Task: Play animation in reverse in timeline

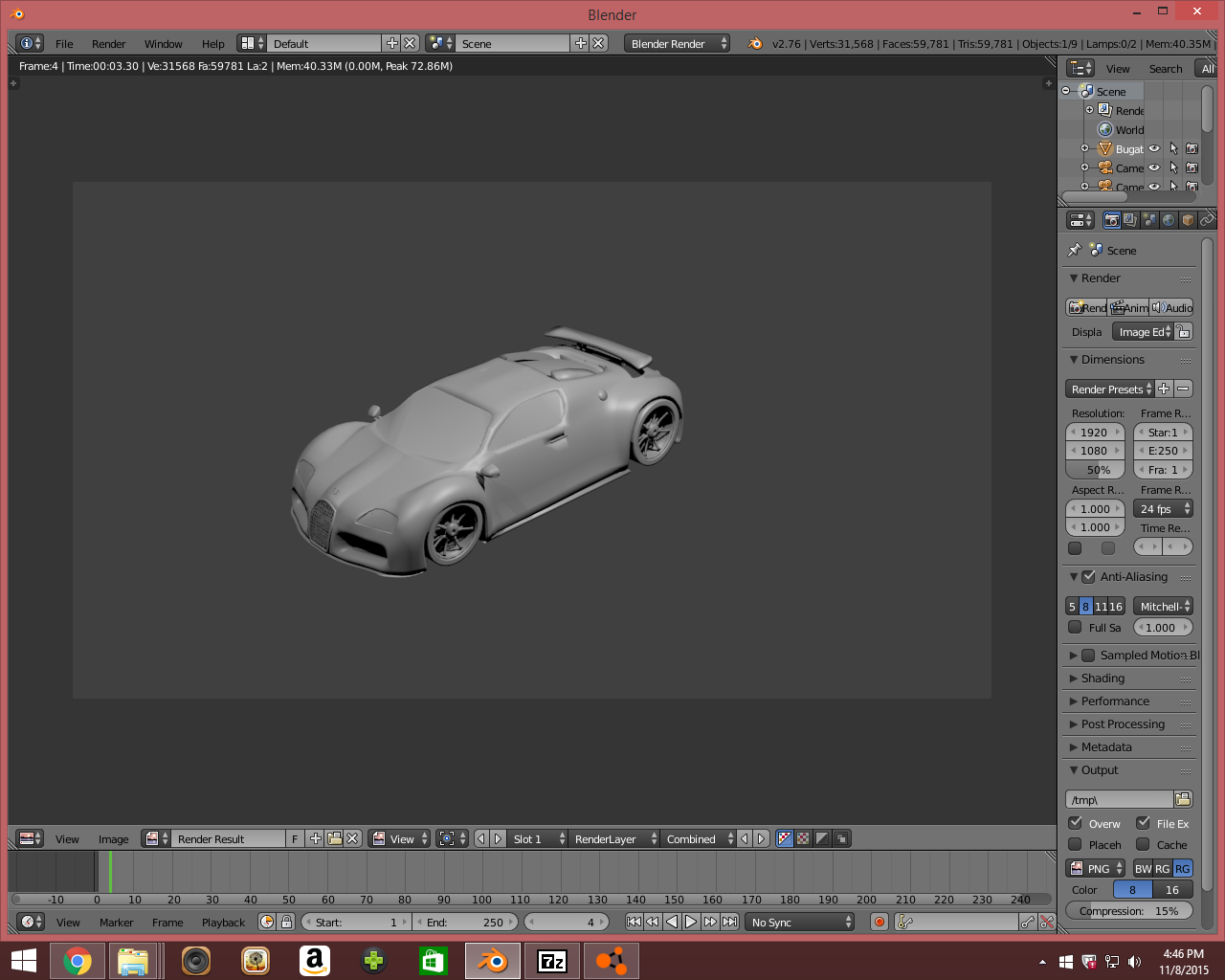Action: pyautogui.click(x=672, y=922)
